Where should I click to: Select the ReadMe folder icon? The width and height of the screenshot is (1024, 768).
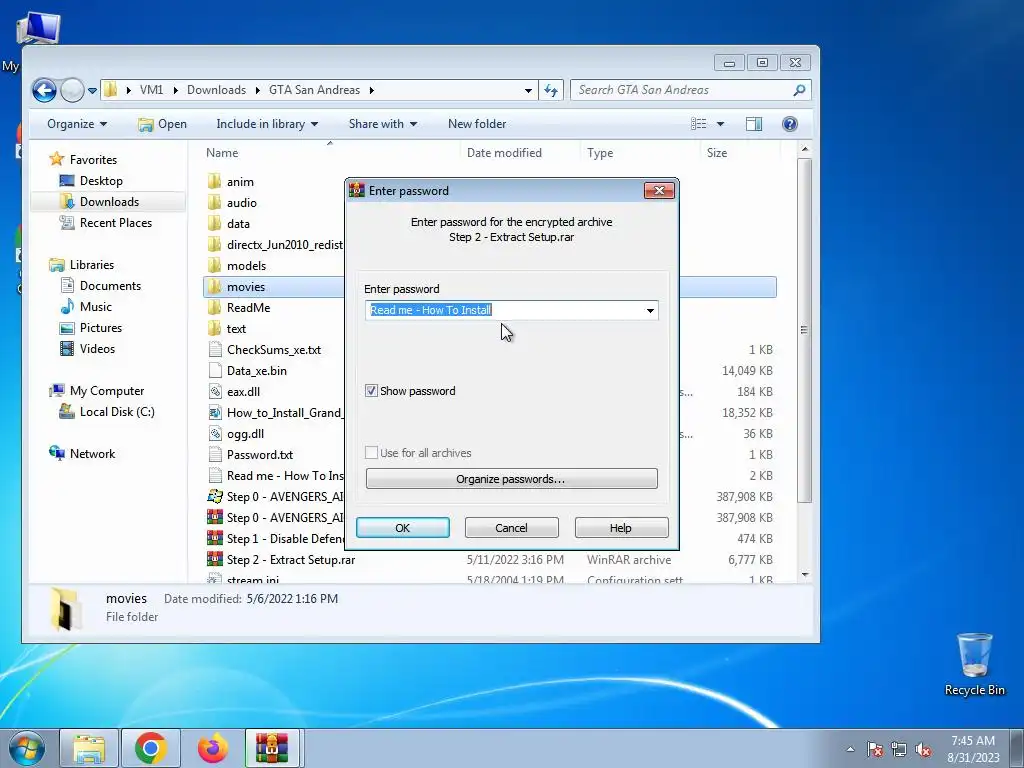point(214,308)
